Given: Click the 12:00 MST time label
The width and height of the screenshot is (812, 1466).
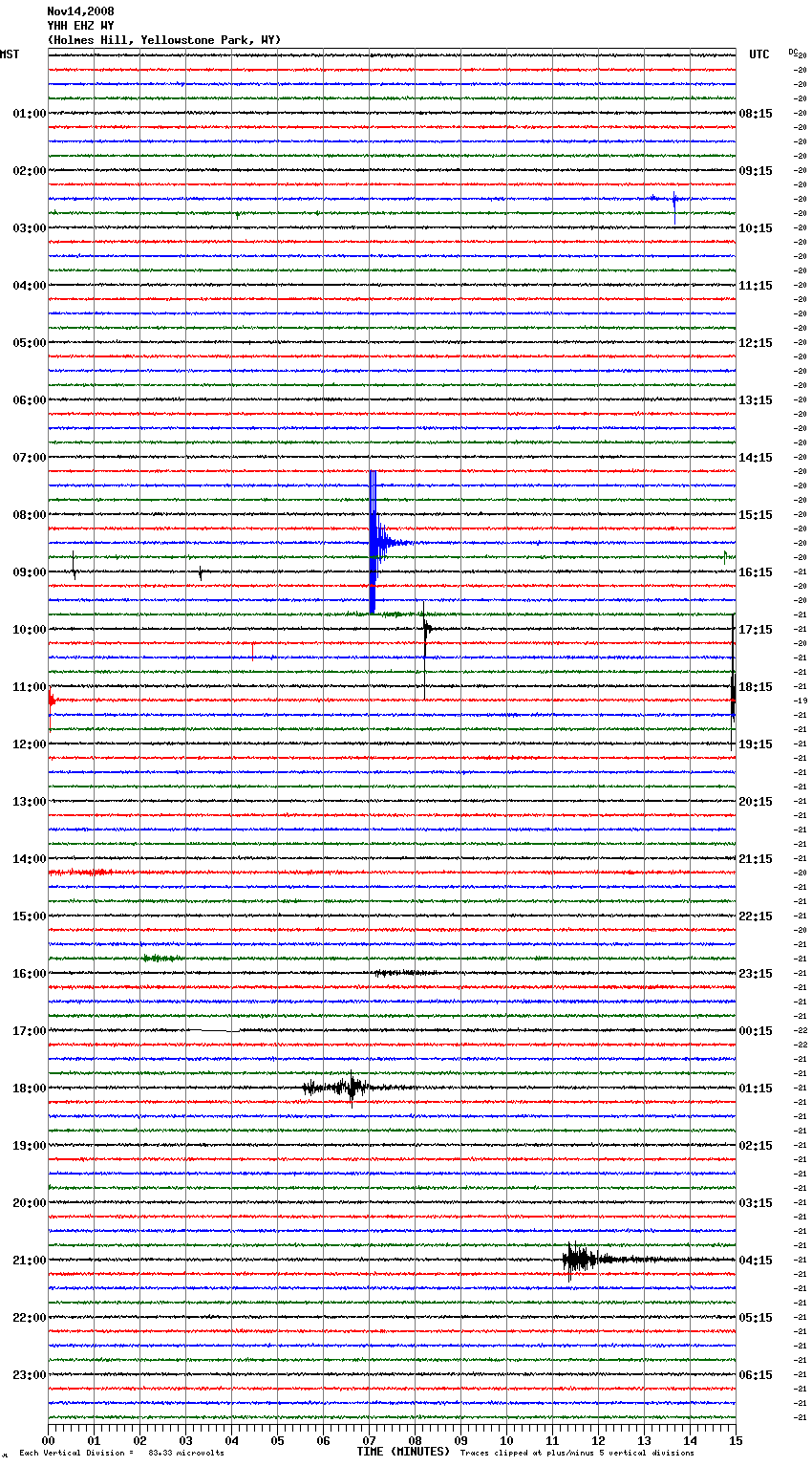Looking at the screenshot, I should coord(30,744).
